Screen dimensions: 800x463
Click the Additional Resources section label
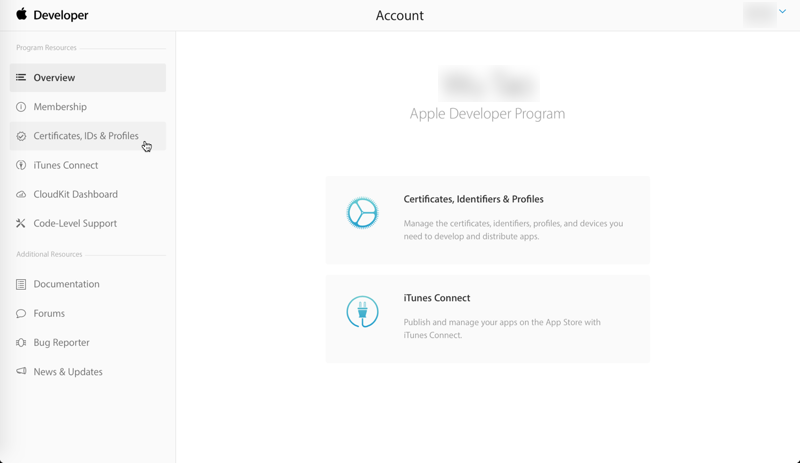click(x=49, y=254)
